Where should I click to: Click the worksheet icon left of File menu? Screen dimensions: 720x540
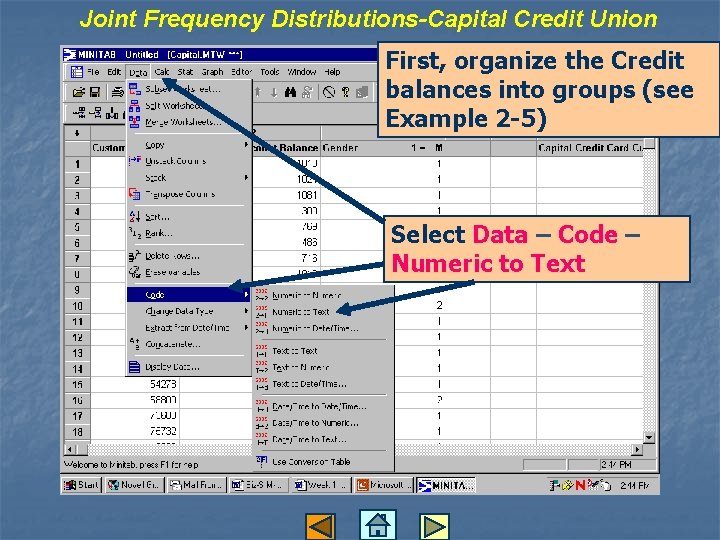click(77, 72)
